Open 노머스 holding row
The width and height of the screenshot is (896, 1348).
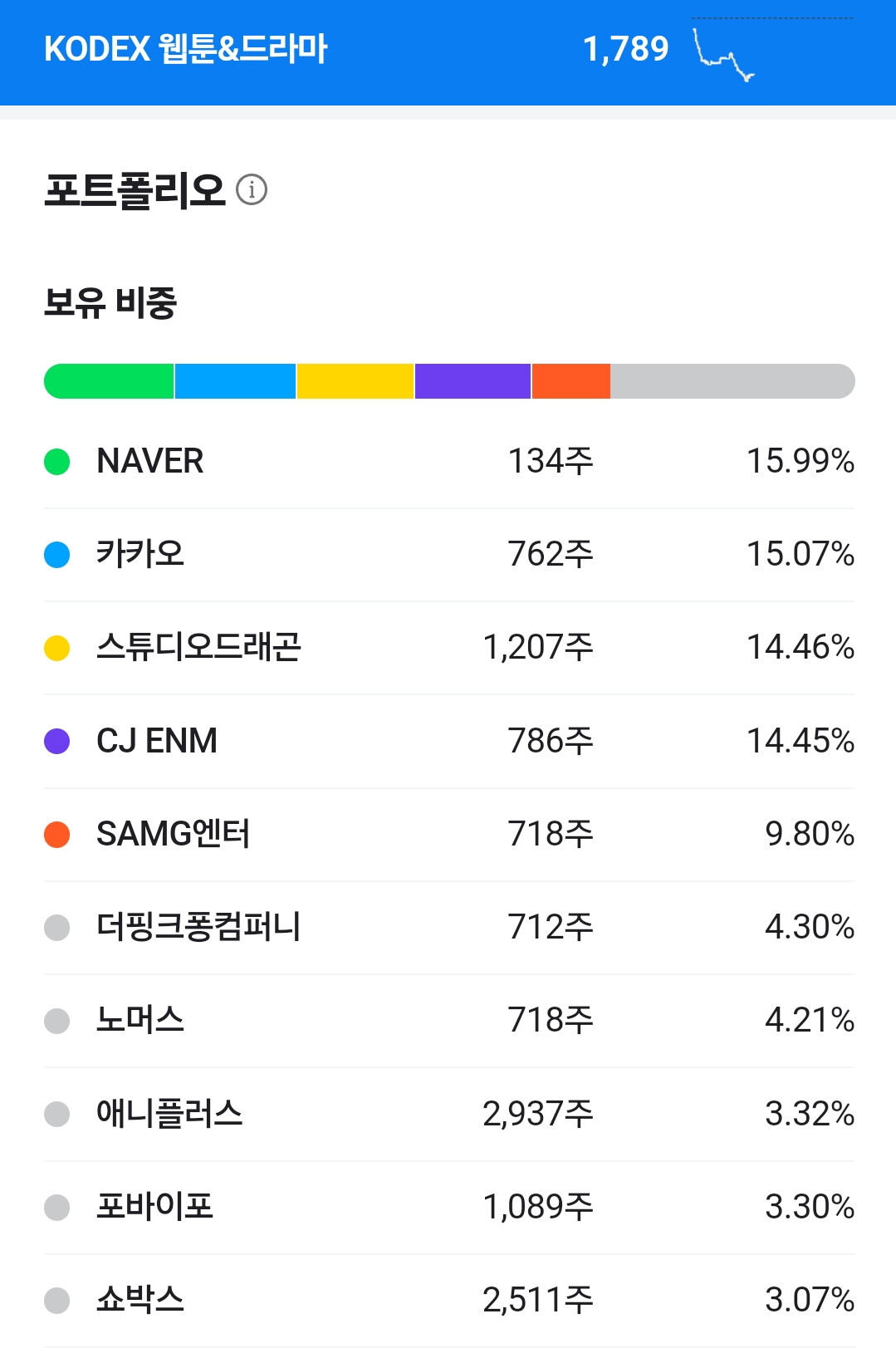click(449, 1021)
